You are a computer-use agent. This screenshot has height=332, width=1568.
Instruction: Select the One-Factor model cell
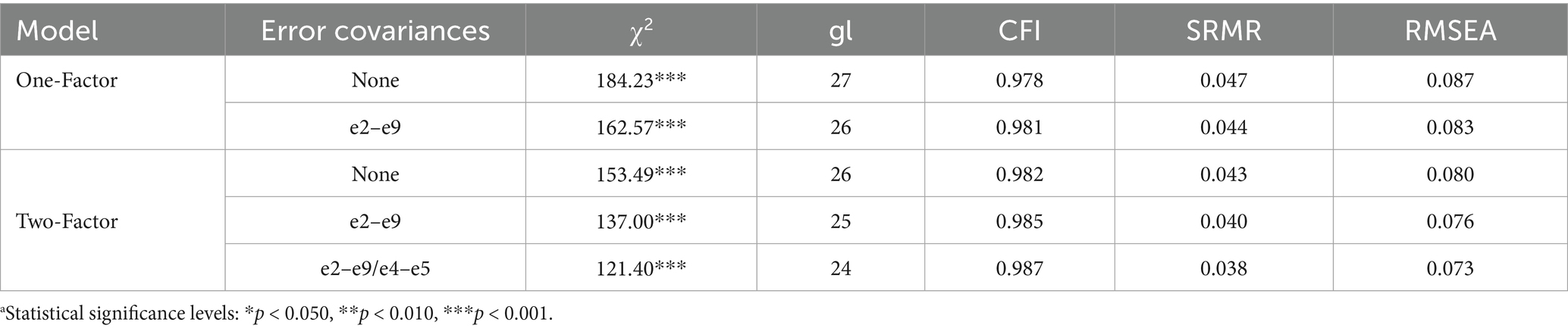coord(67,80)
